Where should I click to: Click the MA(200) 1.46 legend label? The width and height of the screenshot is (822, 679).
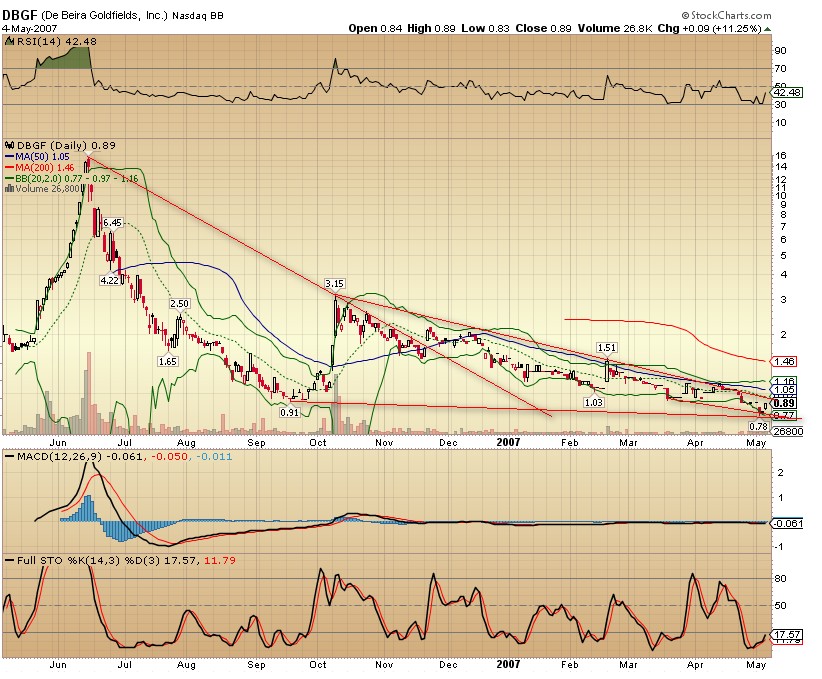click(x=45, y=168)
